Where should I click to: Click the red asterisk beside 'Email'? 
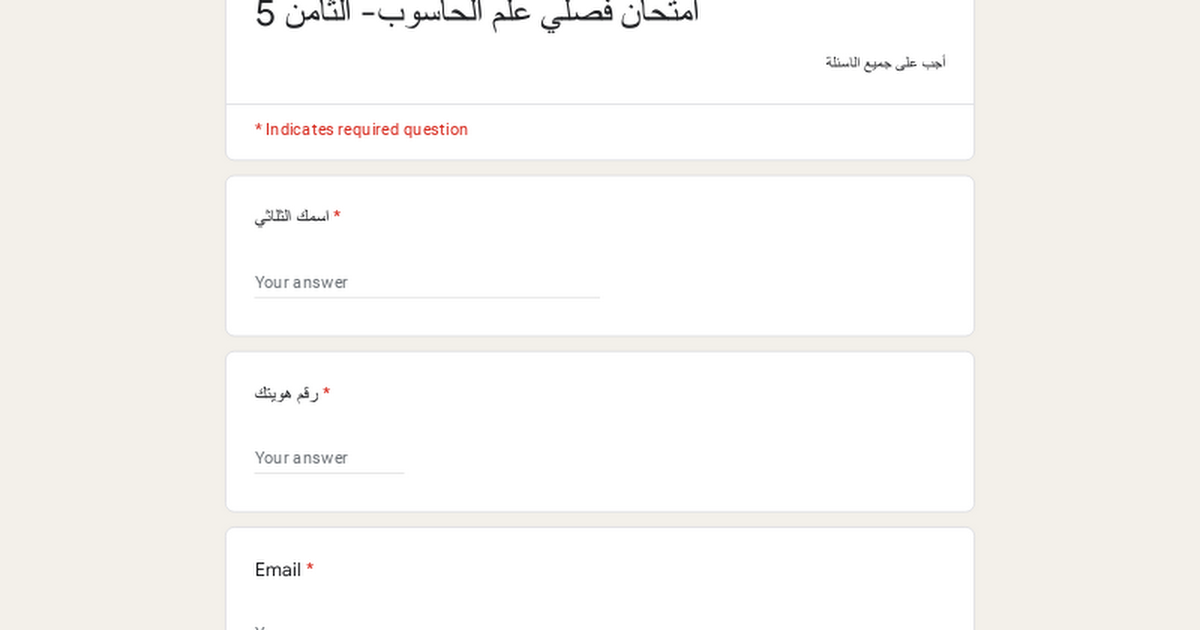click(x=310, y=568)
